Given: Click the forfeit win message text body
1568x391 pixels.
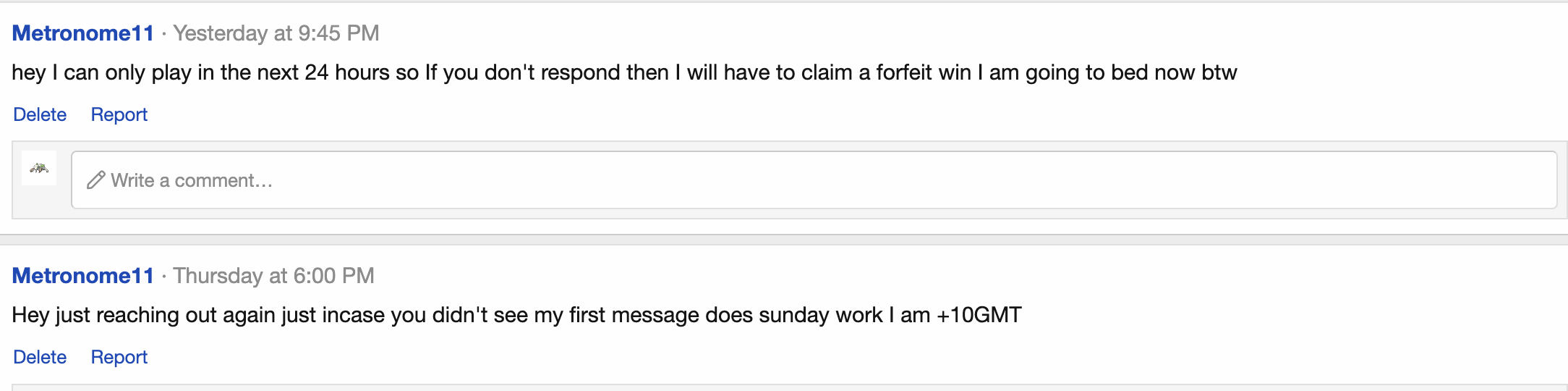Looking at the screenshot, I should (624, 72).
